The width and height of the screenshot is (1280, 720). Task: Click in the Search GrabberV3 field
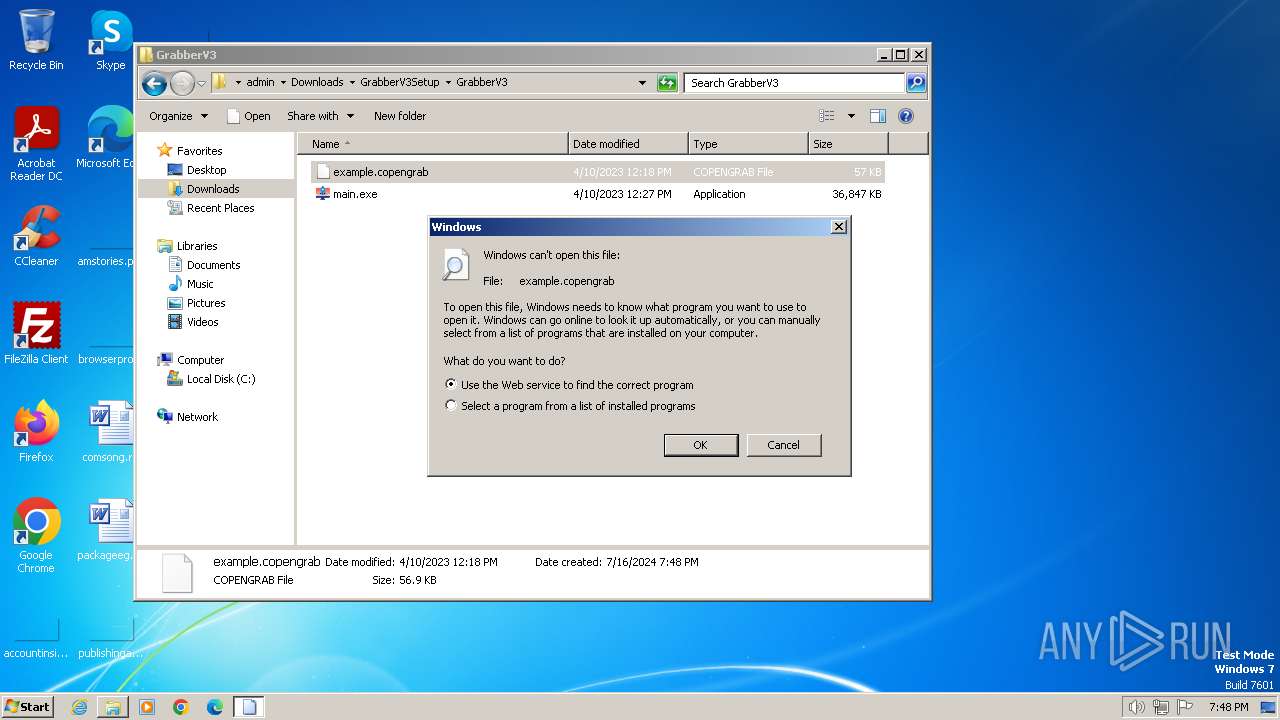coord(795,83)
